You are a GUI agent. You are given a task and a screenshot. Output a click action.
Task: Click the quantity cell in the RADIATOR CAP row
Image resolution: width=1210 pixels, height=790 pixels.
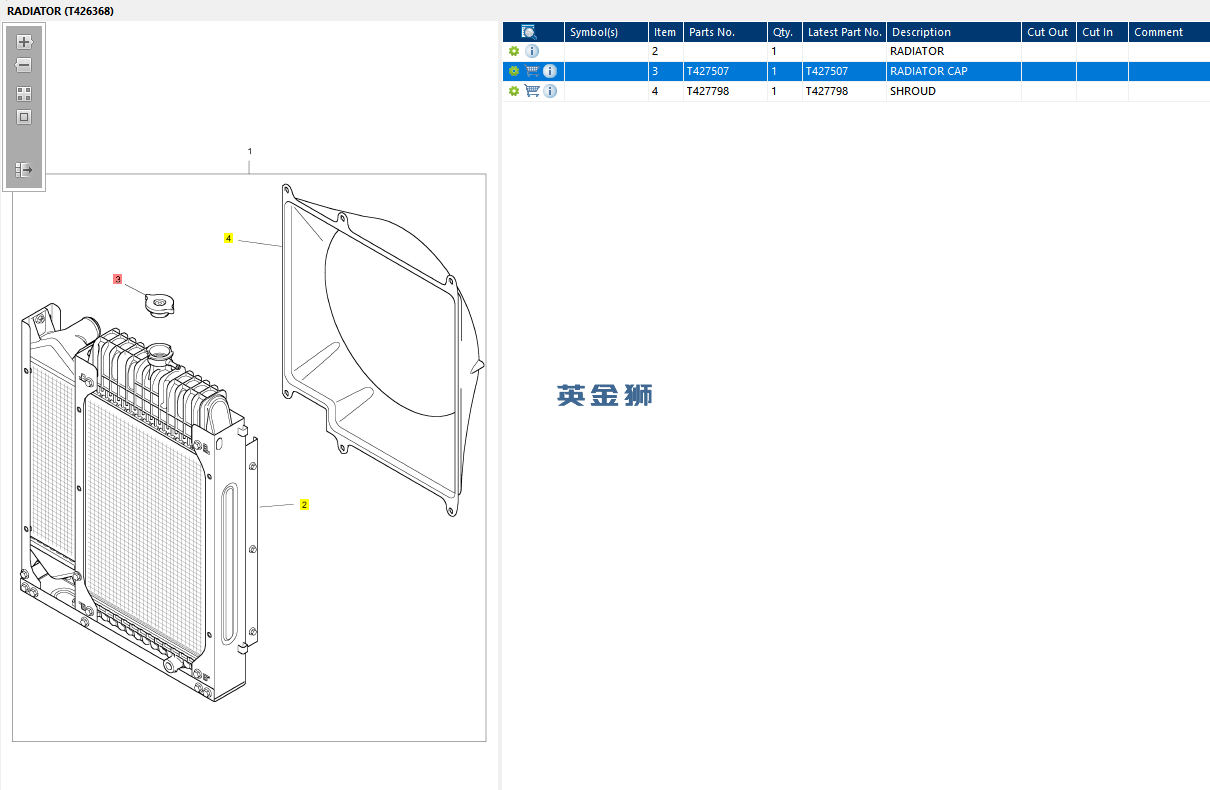(785, 71)
